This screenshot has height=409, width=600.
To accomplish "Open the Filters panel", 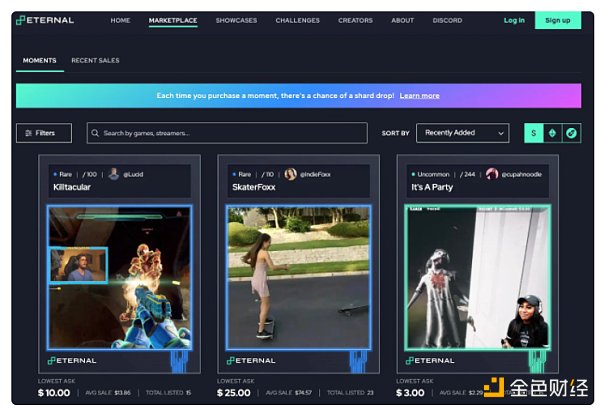I will [x=43, y=133].
